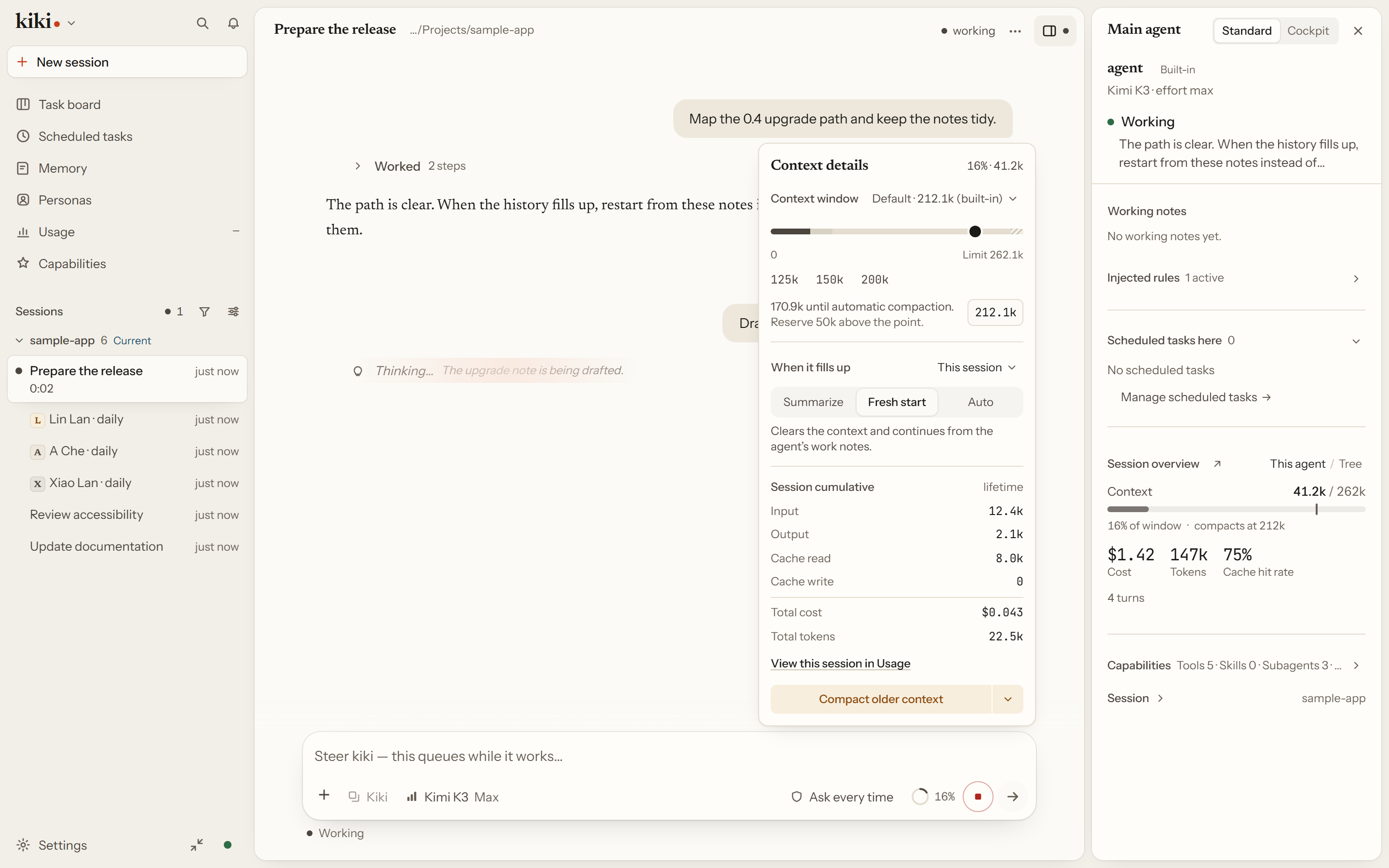This screenshot has height=868, width=1389.
Task: Open the Memory page
Action: point(127,168)
